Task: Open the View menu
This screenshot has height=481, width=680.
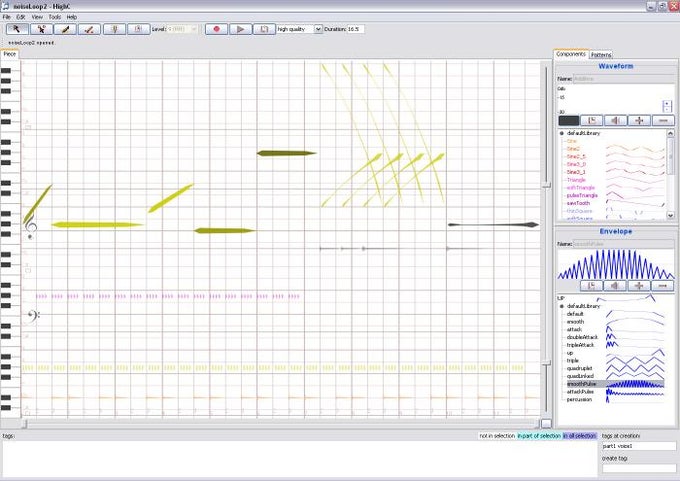Action: (37, 17)
